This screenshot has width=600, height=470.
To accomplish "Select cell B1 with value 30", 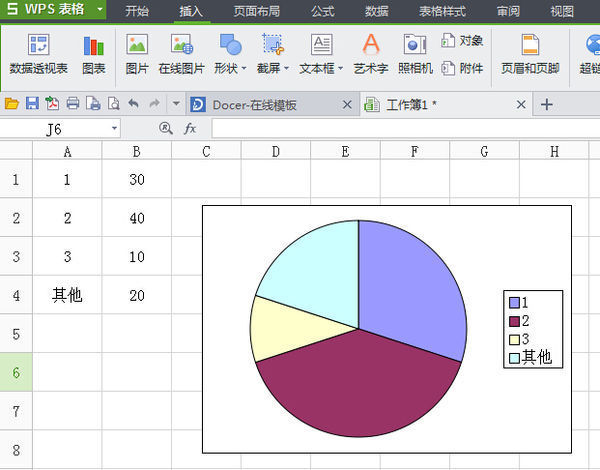I will (x=137, y=179).
